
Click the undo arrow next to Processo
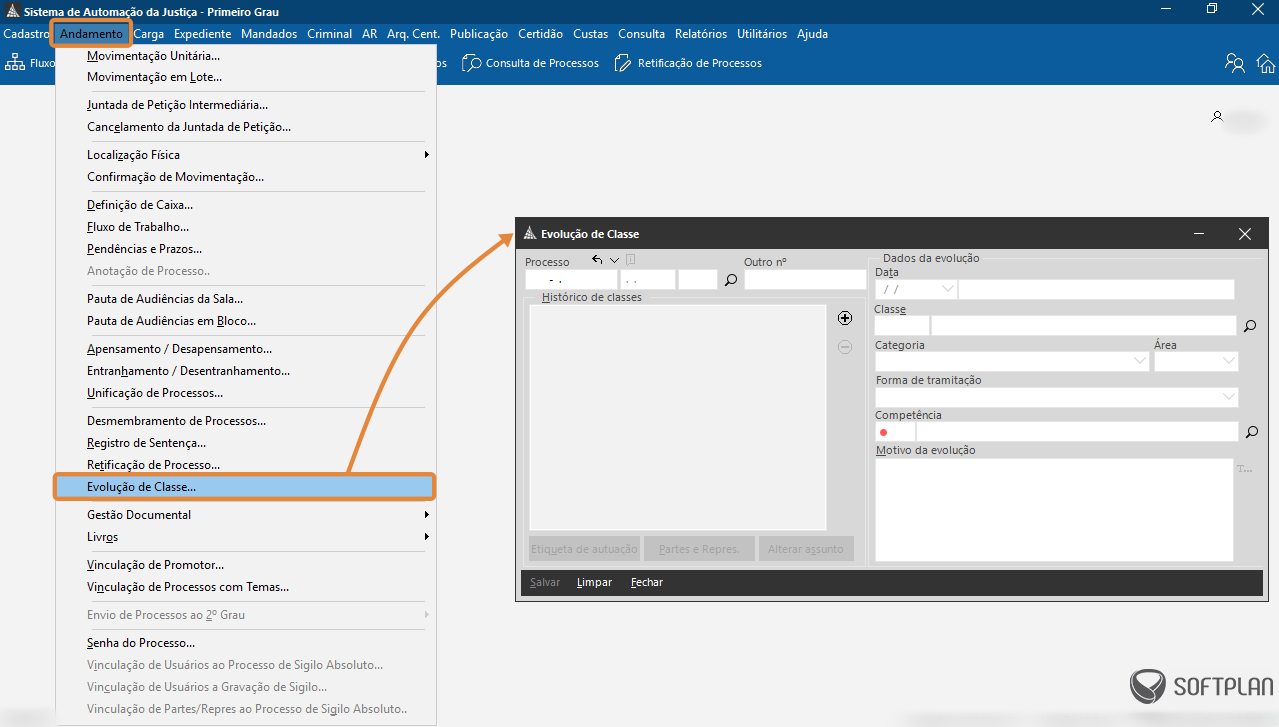pyautogui.click(x=597, y=260)
